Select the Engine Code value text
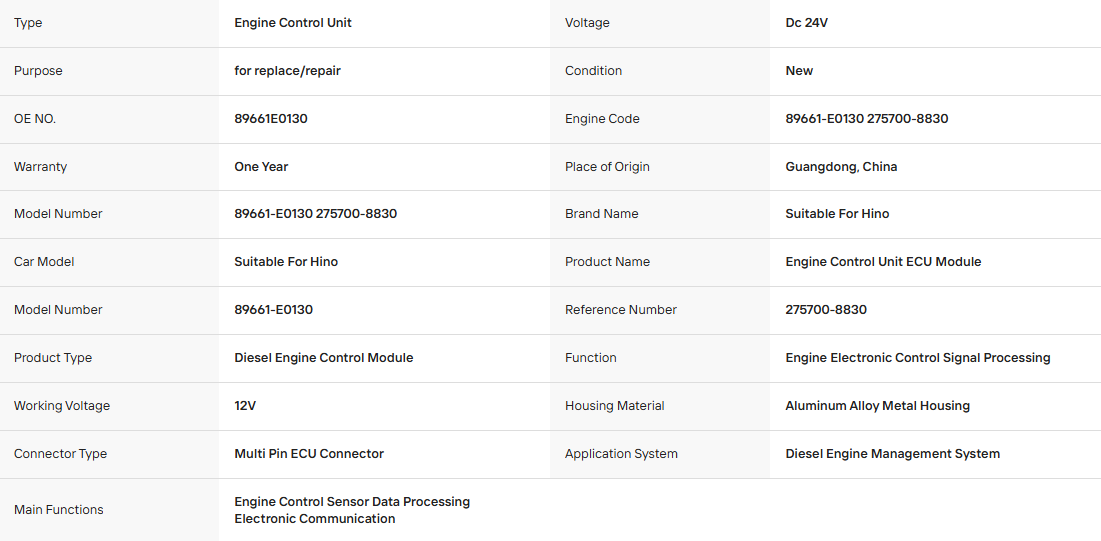The height and width of the screenshot is (541, 1101). [866, 119]
